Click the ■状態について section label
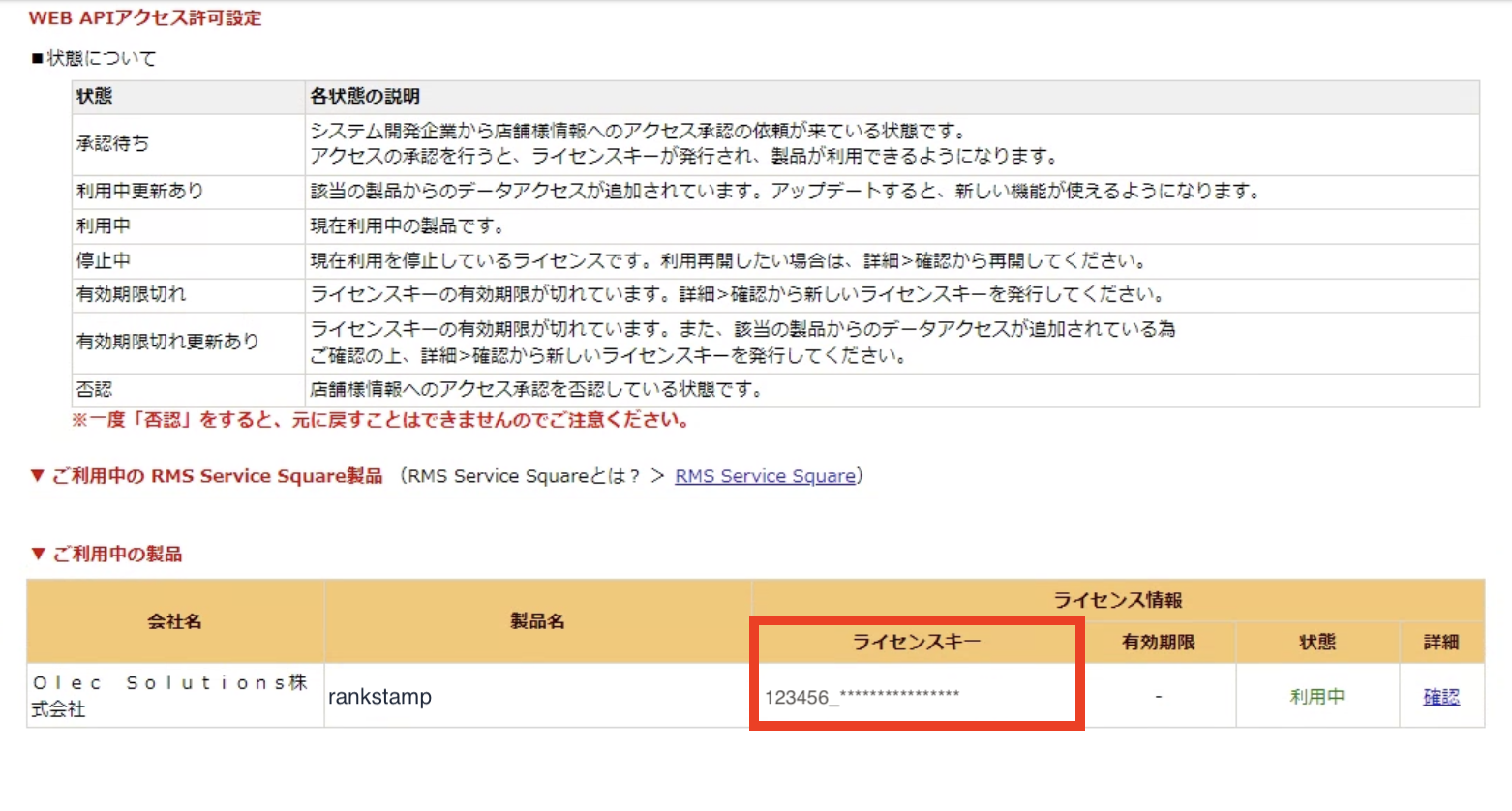Viewport: 1512px width, 811px height. [x=93, y=58]
